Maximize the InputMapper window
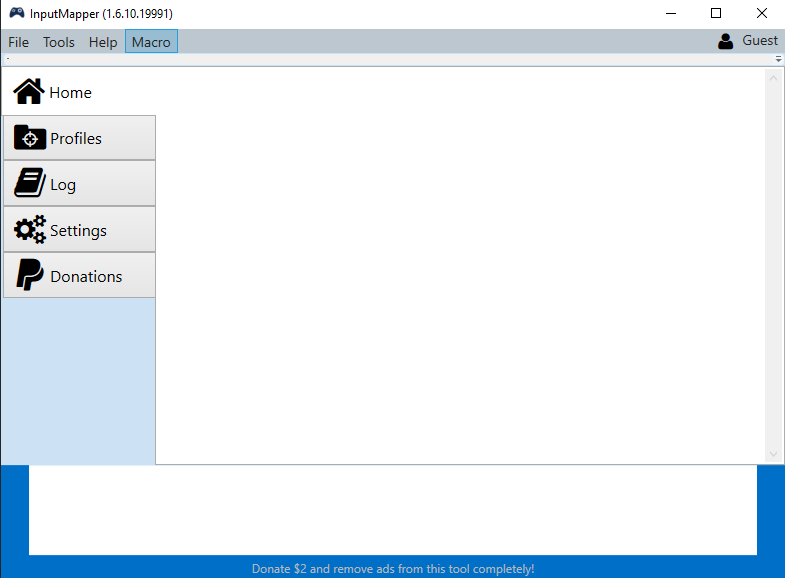785x578 pixels. click(716, 14)
